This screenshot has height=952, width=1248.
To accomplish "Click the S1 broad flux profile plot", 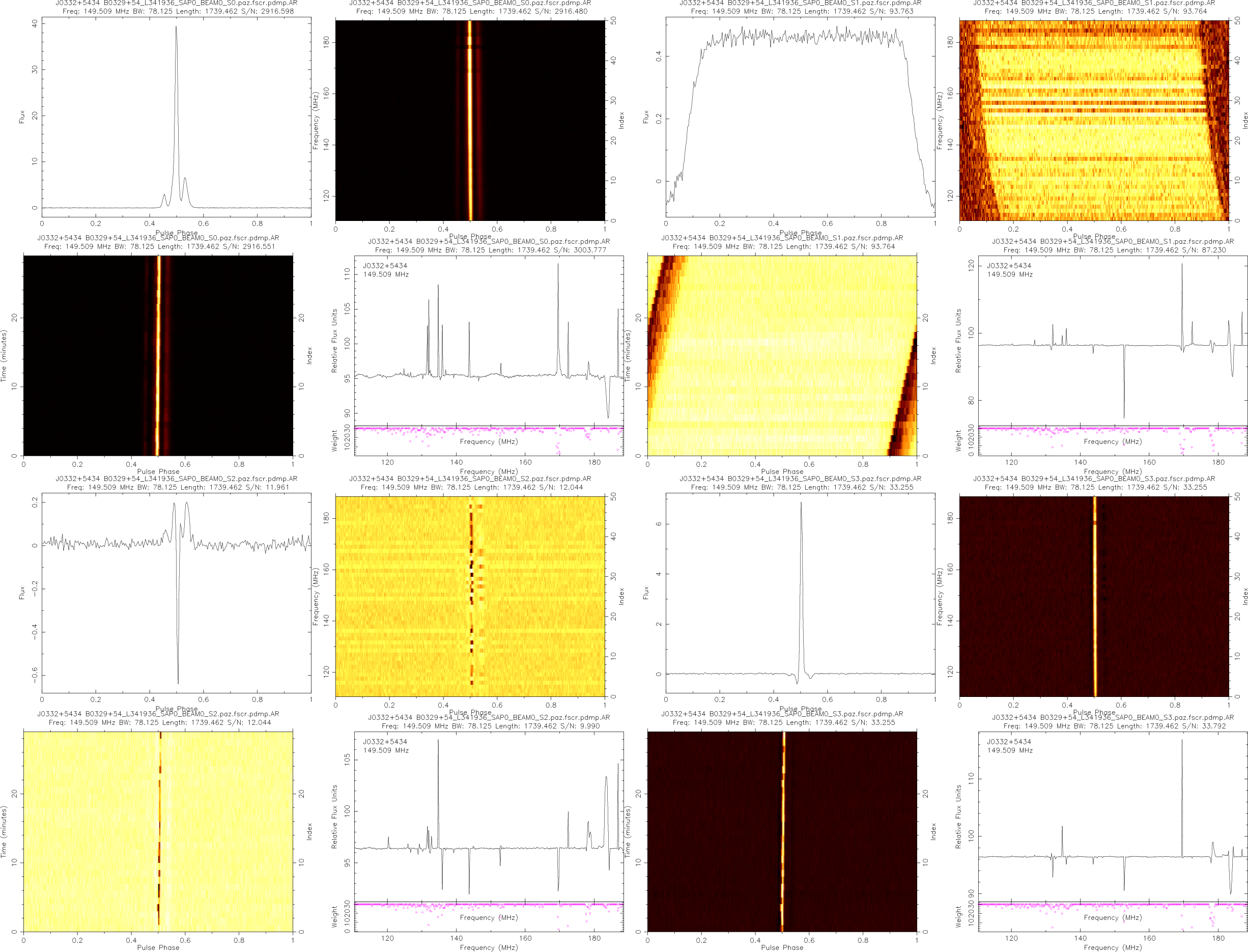I will tap(800, 116).
